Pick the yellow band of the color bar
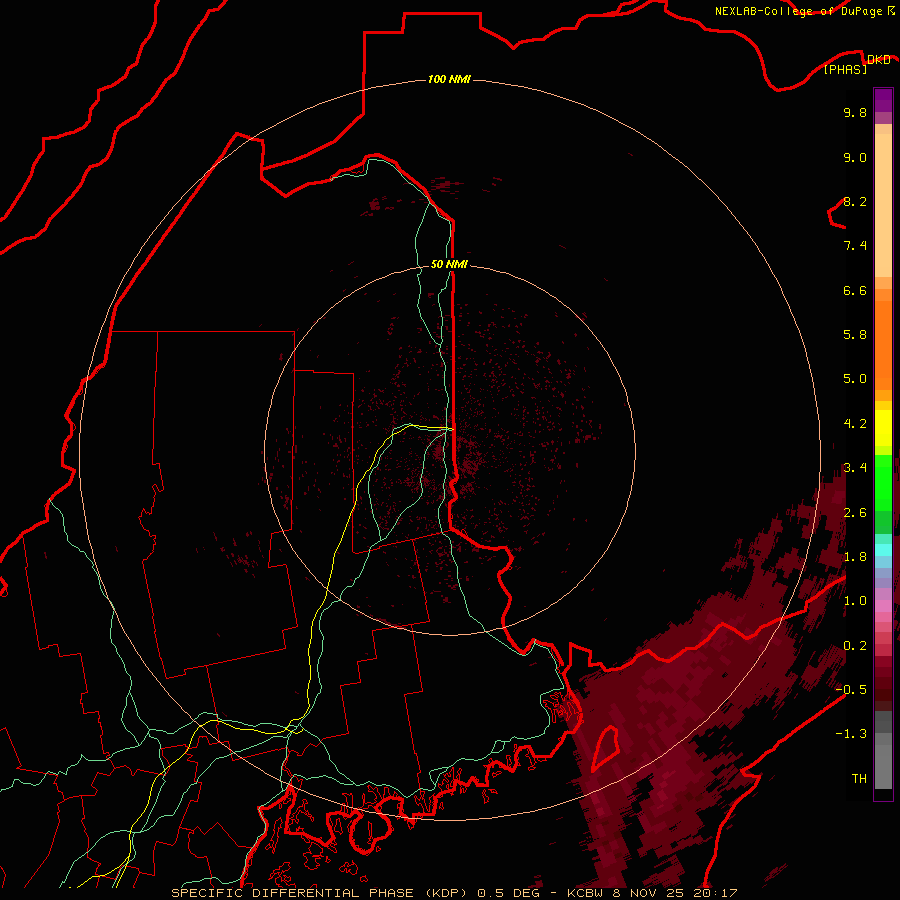900x900 pixels. click(x=883, y=428)
